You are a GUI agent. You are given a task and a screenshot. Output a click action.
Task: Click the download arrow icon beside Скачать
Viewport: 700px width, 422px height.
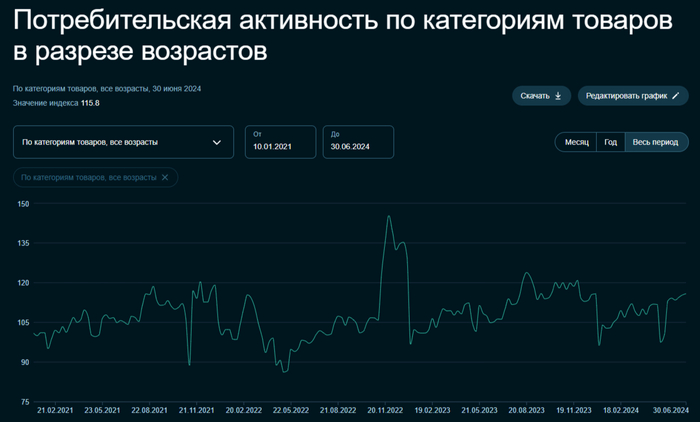558,96
